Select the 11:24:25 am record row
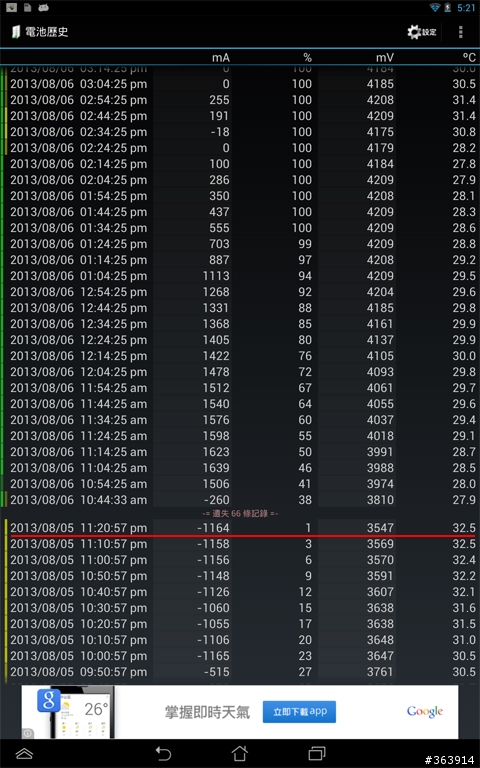Screen dimensions: 480x768 point(240,436)
